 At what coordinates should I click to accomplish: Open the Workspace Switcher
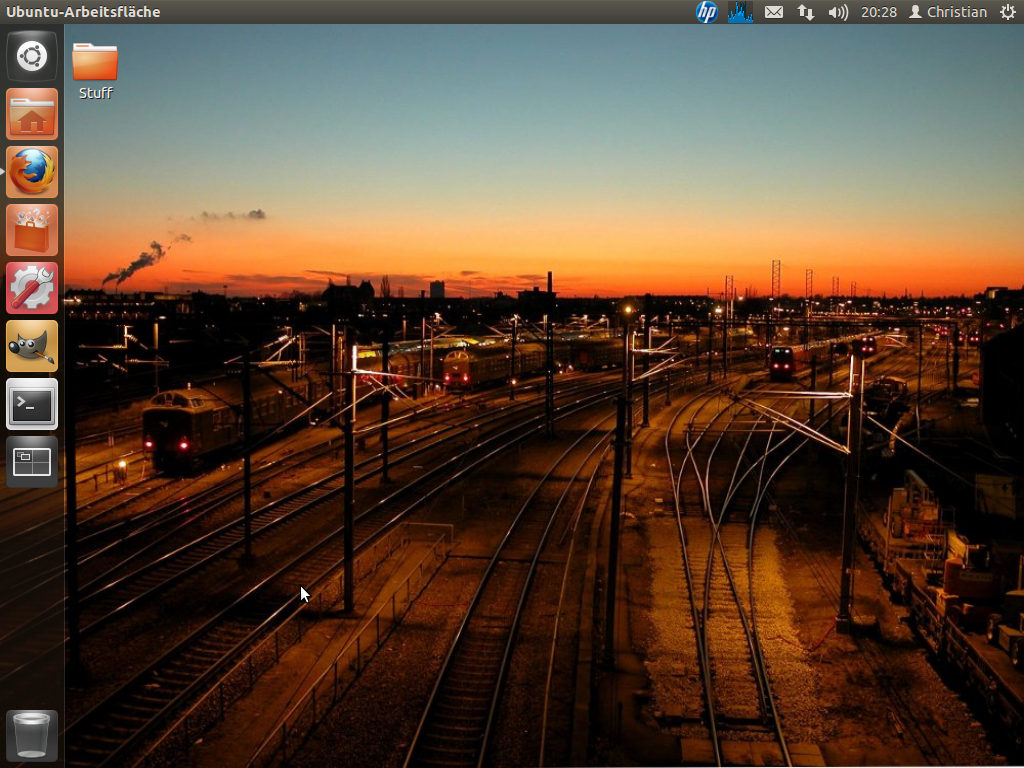(x=32, y=462)
